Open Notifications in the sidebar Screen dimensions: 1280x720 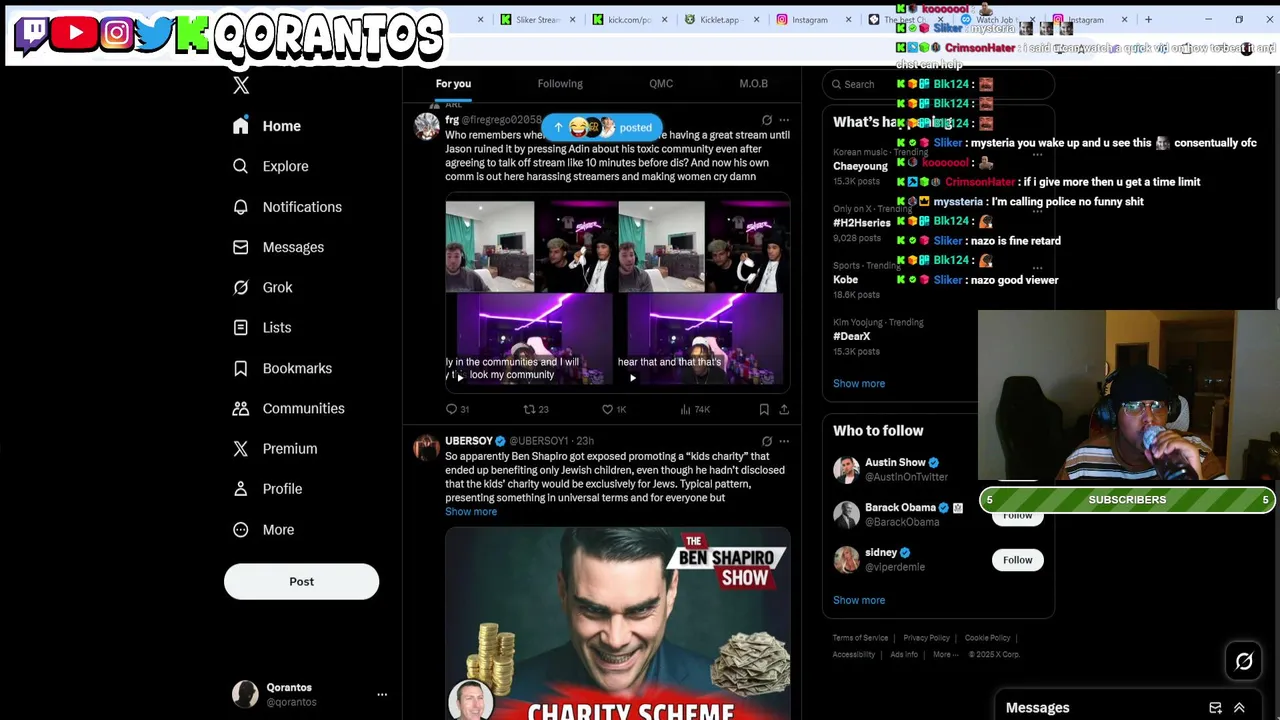tap(287, 207)
